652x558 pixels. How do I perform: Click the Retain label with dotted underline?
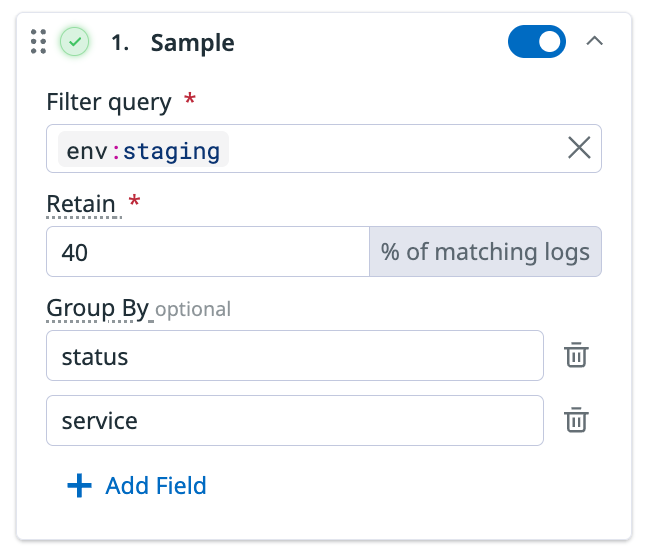pyautogui.click(x=81, y=204)
